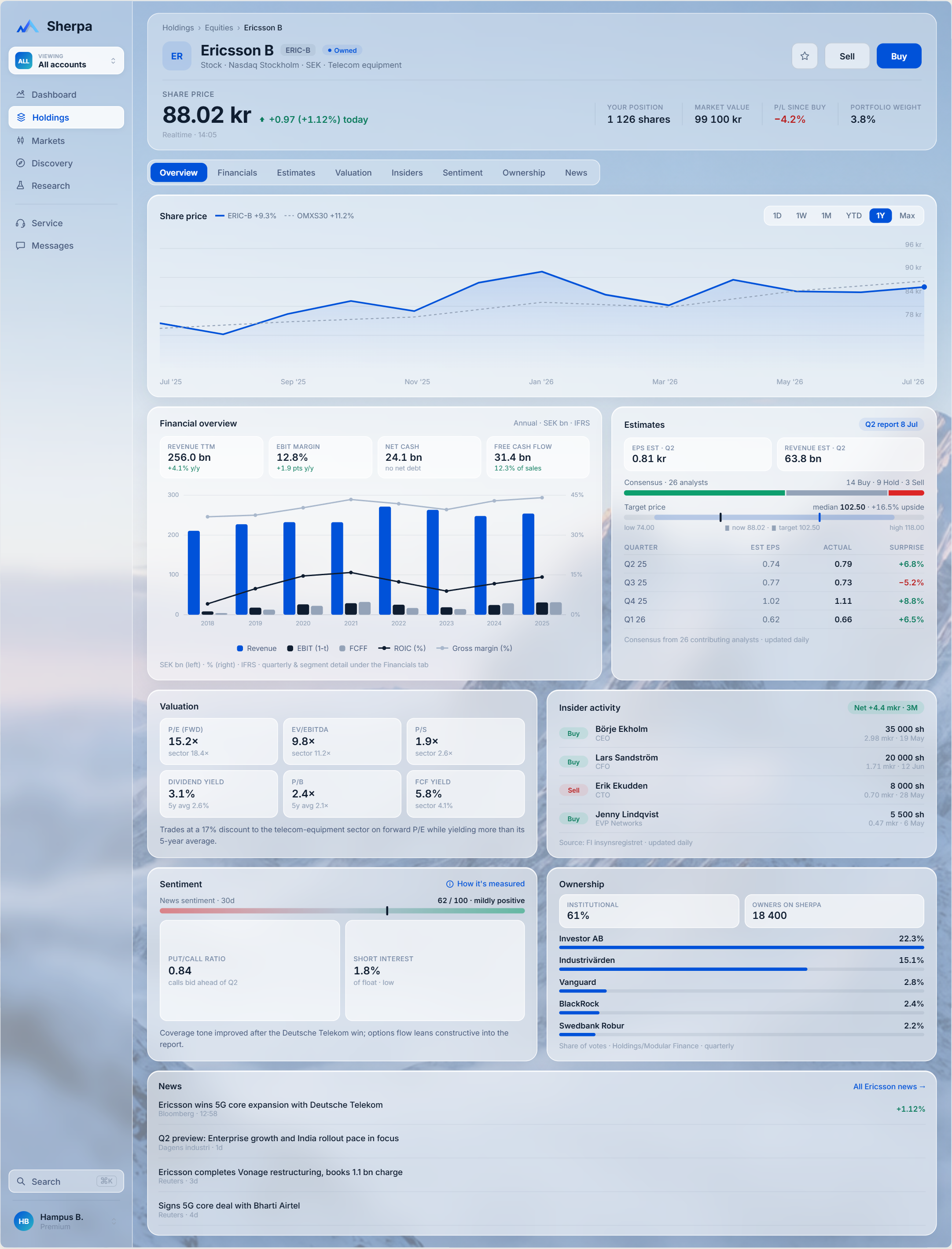Click the Sell button
952x1249 pixels.
point(847,56)
